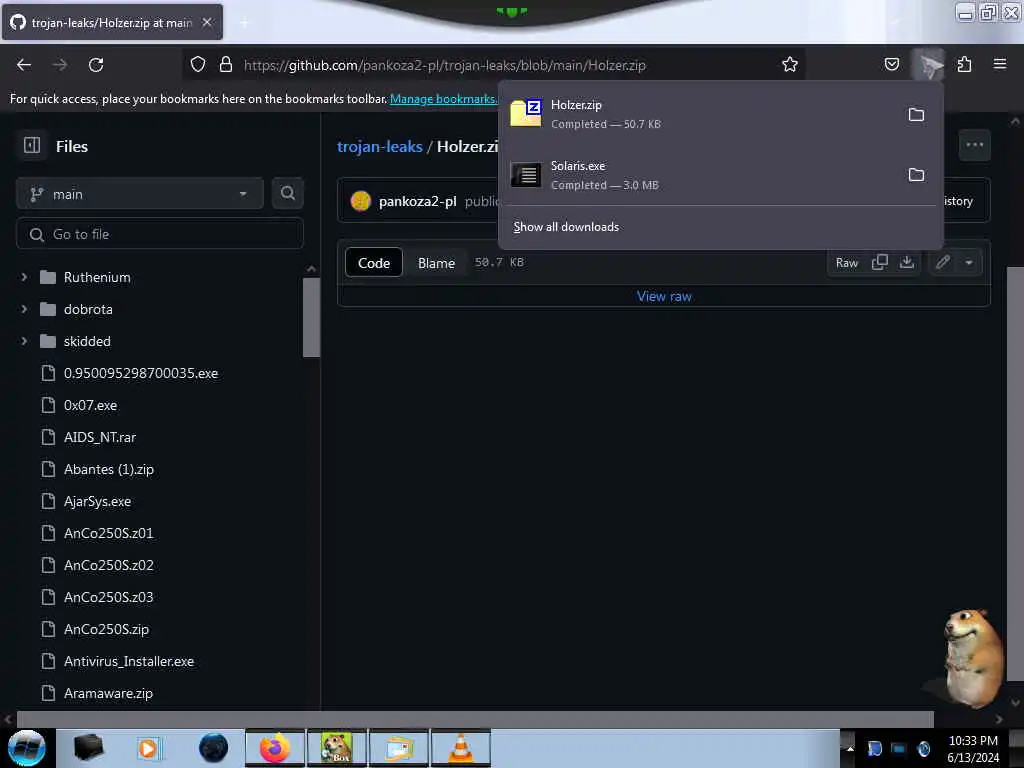Open VLC media player from the taskbar
The height and width of the screenshot is (768, 1024).
point(461,748)
